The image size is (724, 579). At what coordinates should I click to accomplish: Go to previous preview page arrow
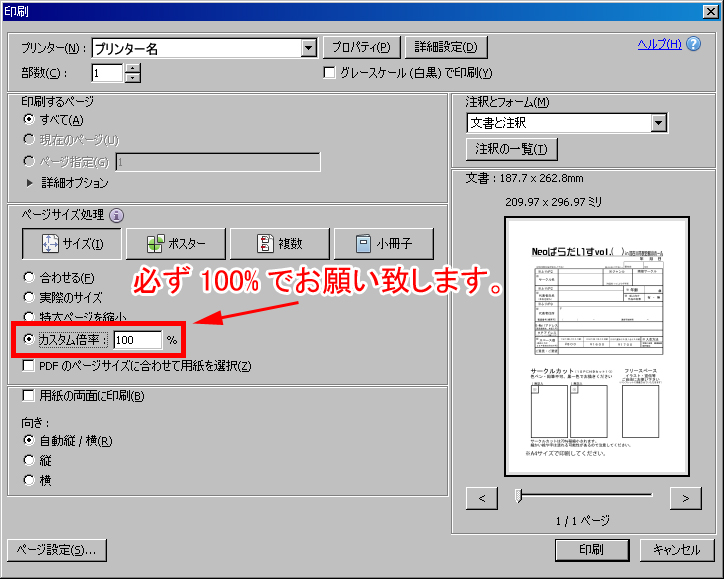point(482,497)
